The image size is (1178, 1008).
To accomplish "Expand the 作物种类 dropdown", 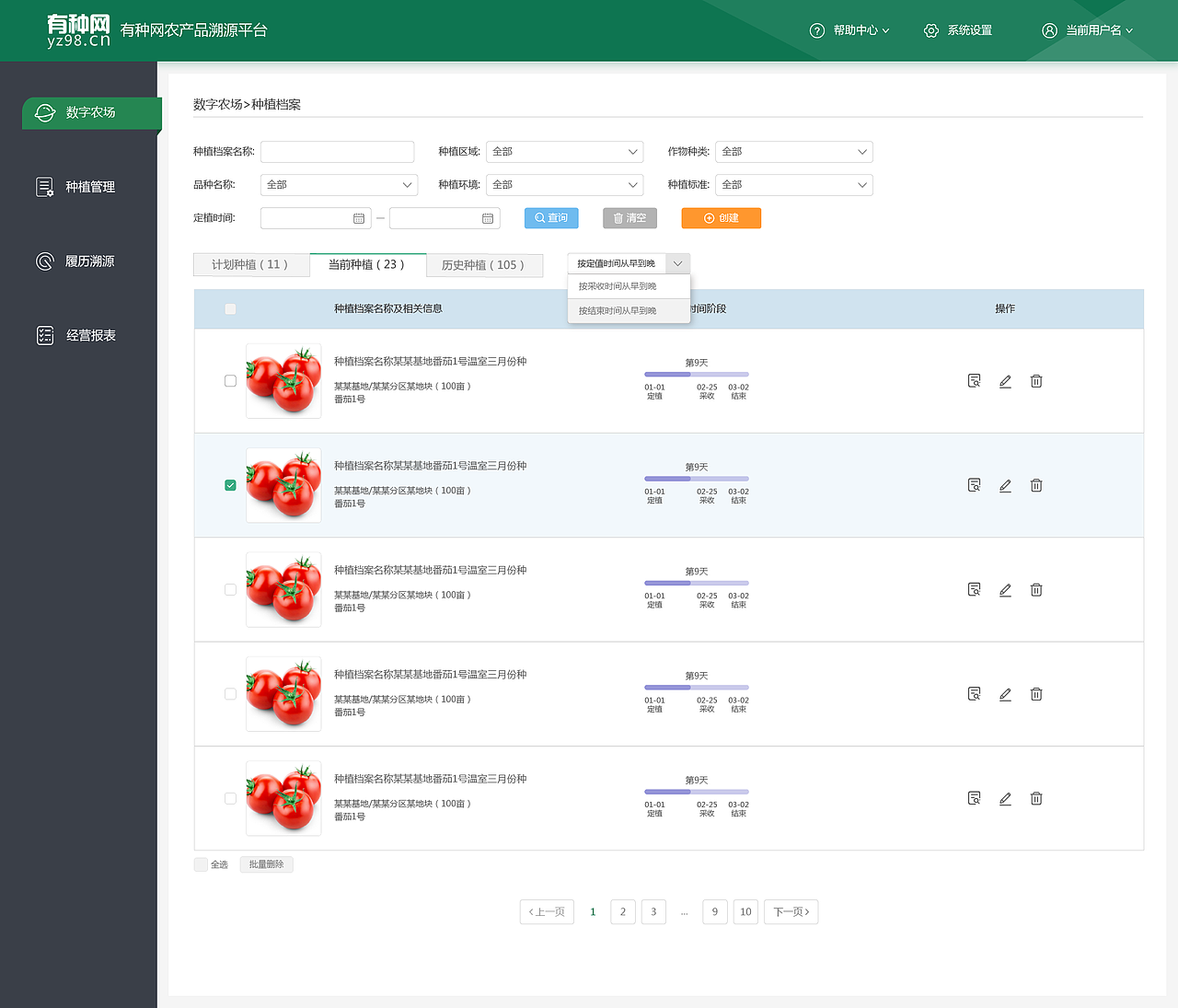I will 793,152.
